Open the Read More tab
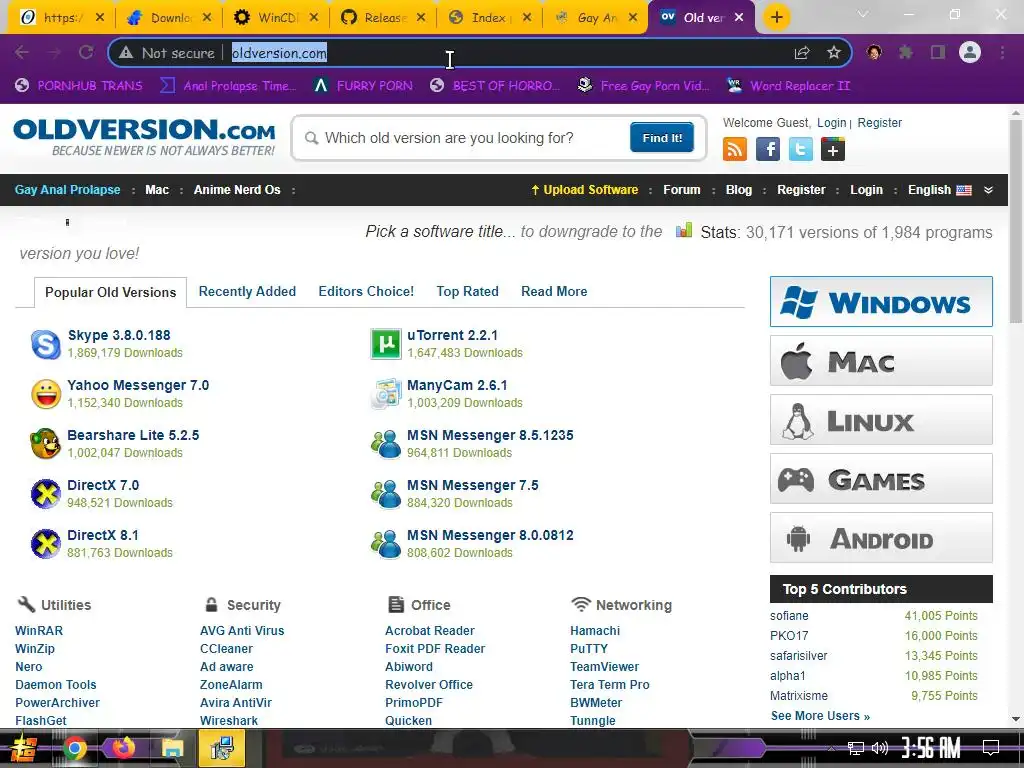Screen dimensions: 1024x768 click(x=554, y=291)
